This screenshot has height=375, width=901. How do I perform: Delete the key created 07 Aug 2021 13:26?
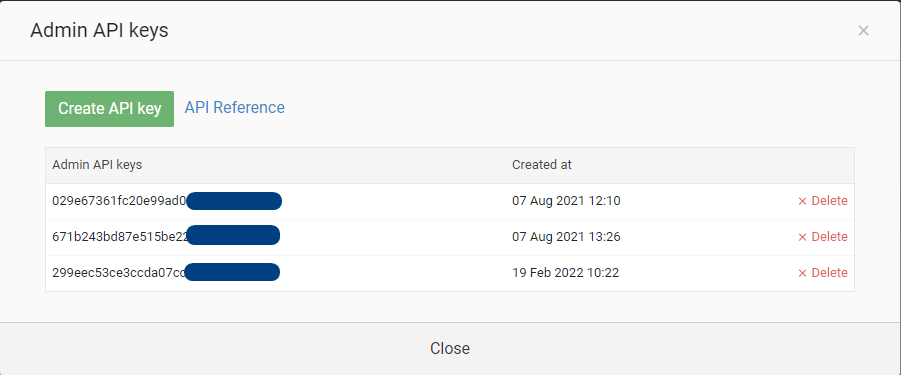pos(822,237)
